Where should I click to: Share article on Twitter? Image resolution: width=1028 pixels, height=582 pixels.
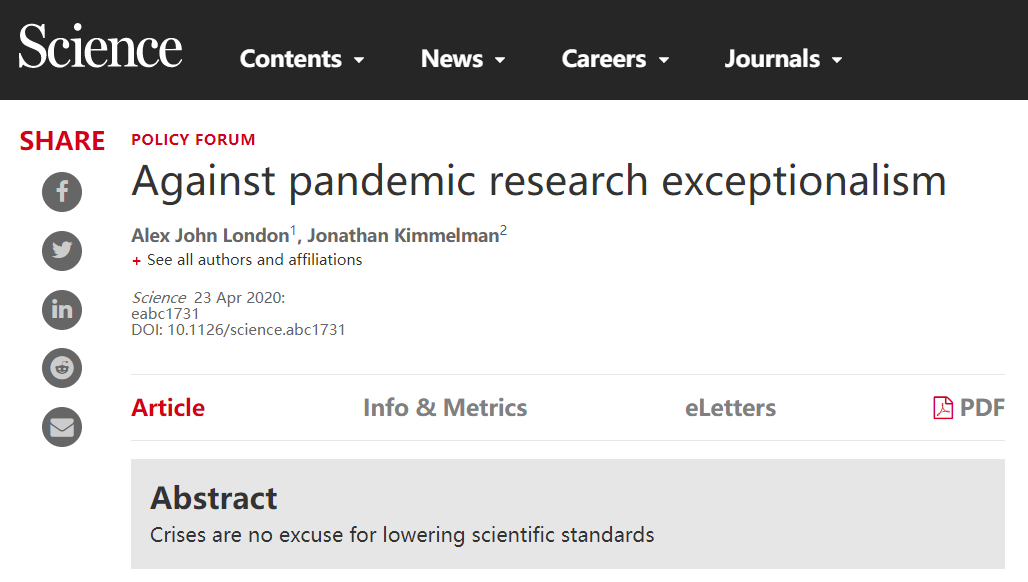click(62, 250)
